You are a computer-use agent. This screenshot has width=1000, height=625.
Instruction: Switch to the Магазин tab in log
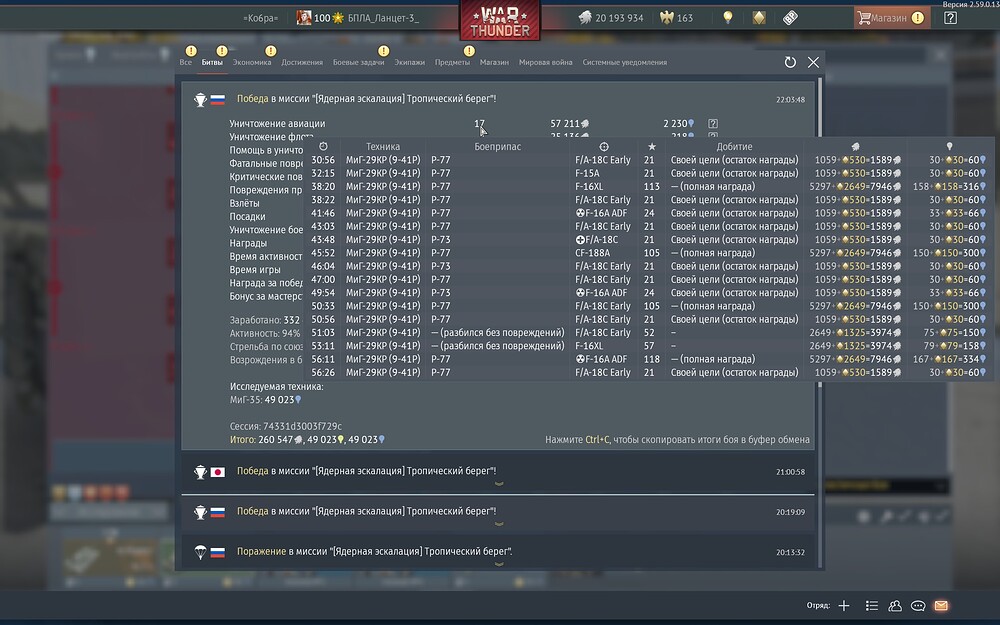(494, 62)
